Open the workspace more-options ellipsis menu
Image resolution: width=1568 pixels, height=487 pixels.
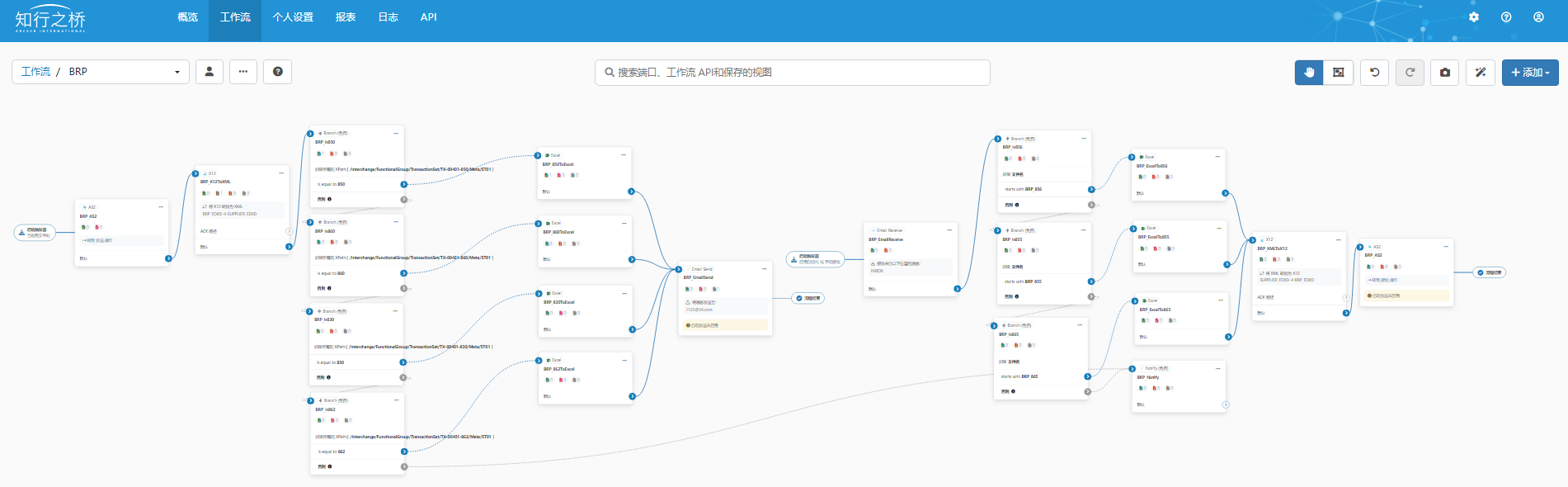[x=243, y=72]
